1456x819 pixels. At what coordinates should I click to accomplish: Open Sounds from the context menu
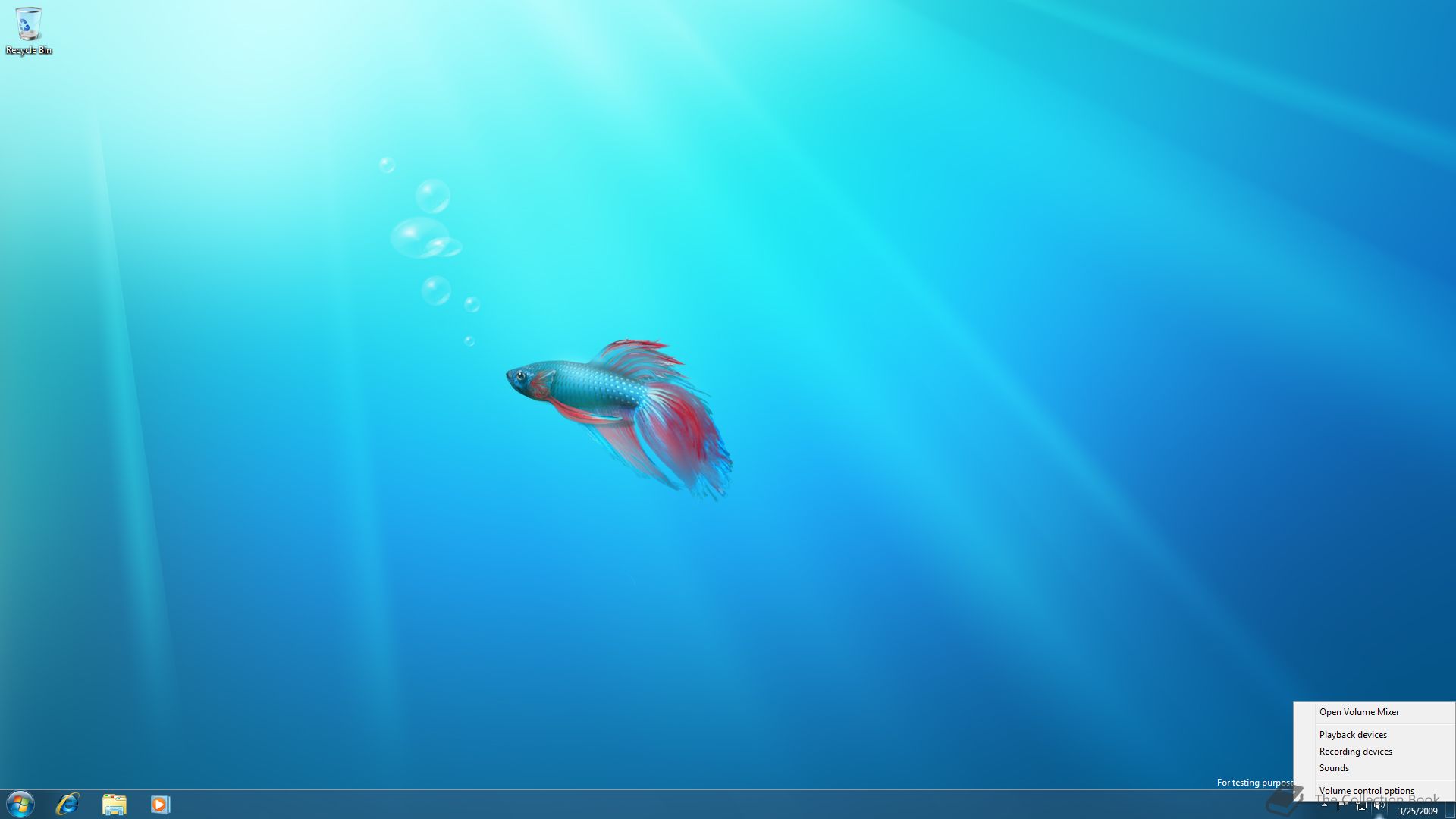click(x=1374, y=768)
